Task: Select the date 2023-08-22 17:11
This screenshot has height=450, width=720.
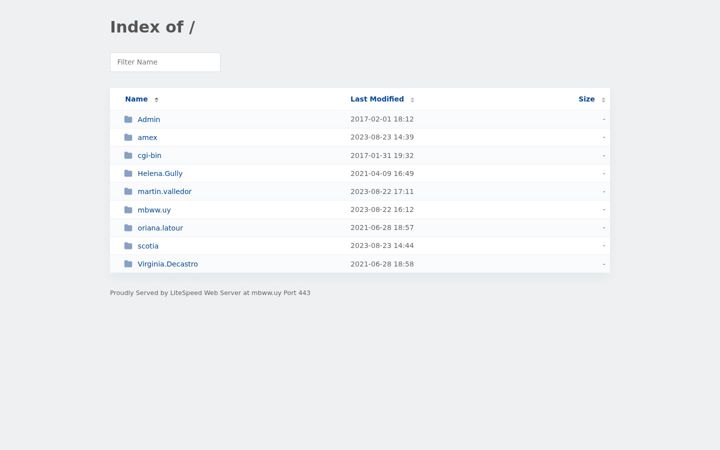Action: [x=382, y=191]
